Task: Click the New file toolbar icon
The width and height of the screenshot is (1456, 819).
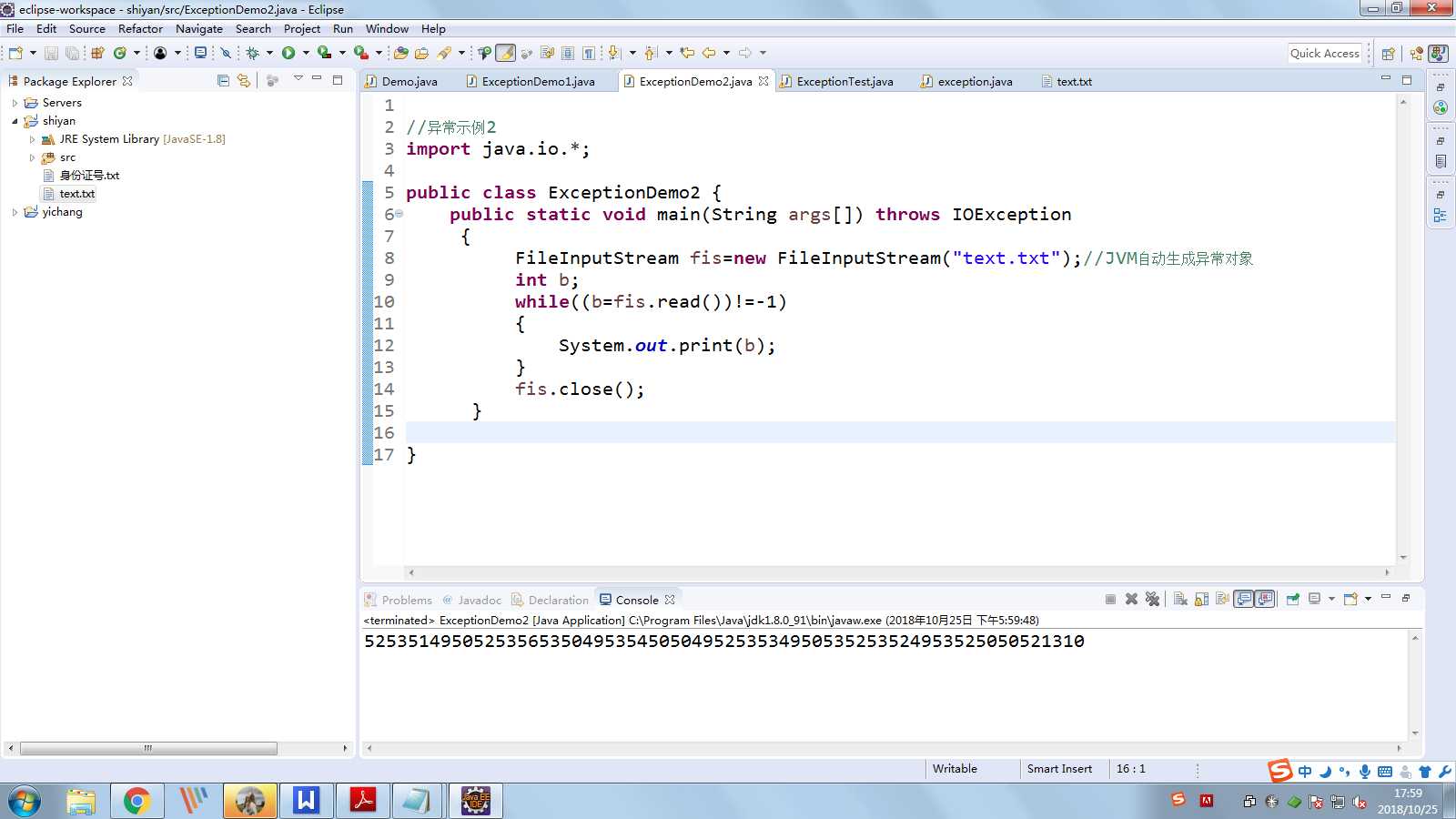Action: pyautogui.click(x=15, y=53)
